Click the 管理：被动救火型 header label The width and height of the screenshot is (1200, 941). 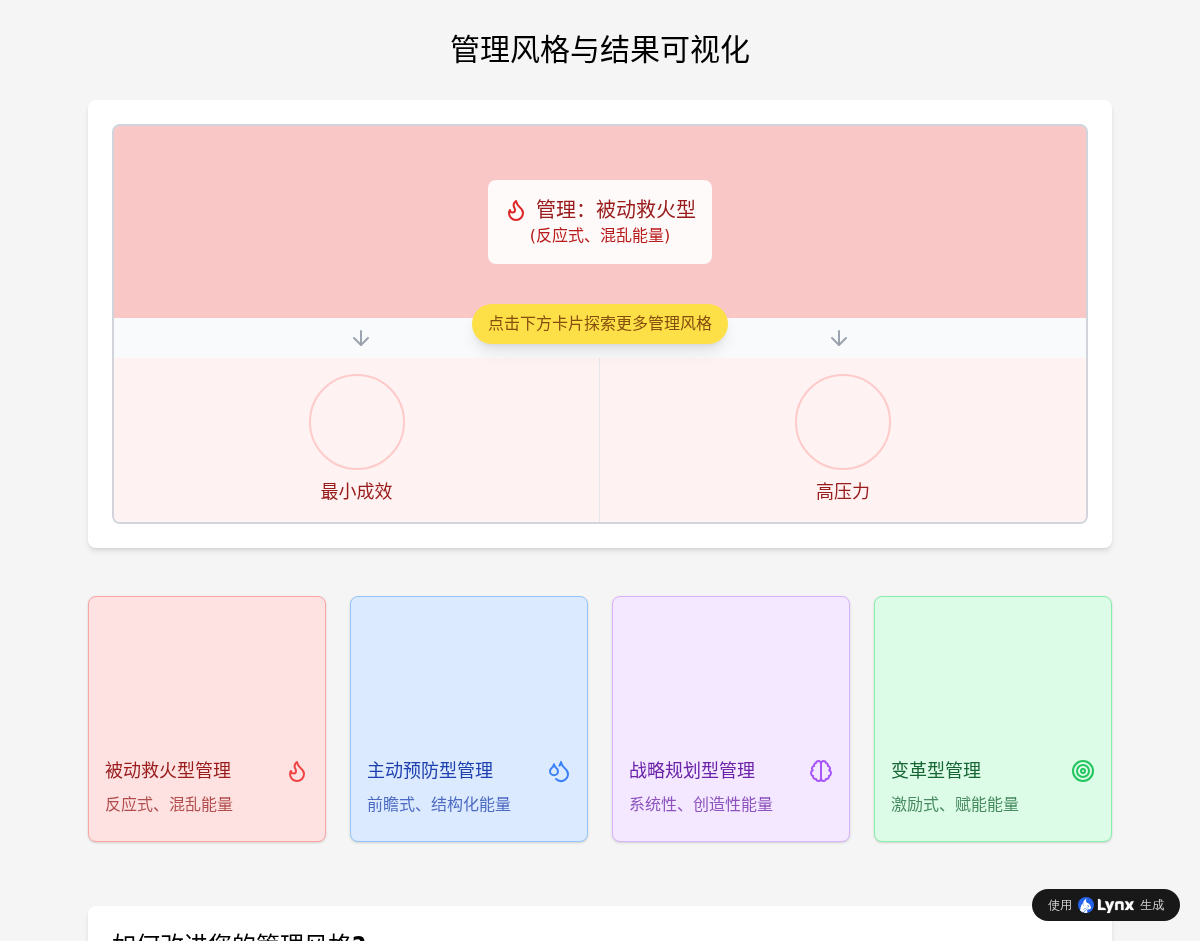615,209
